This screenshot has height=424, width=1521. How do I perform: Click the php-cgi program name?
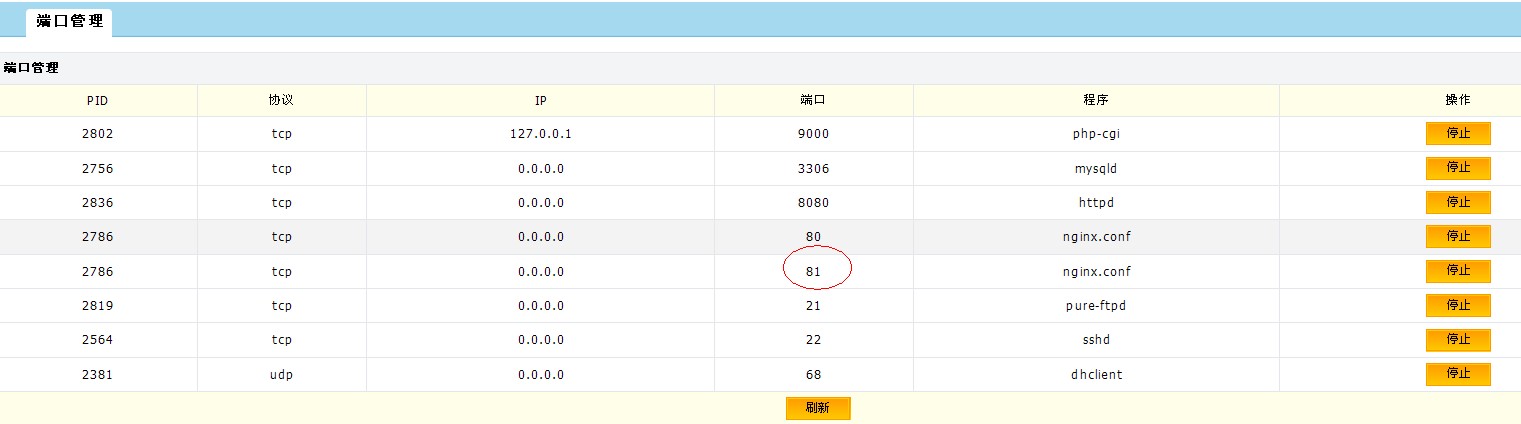(1096, 134)
